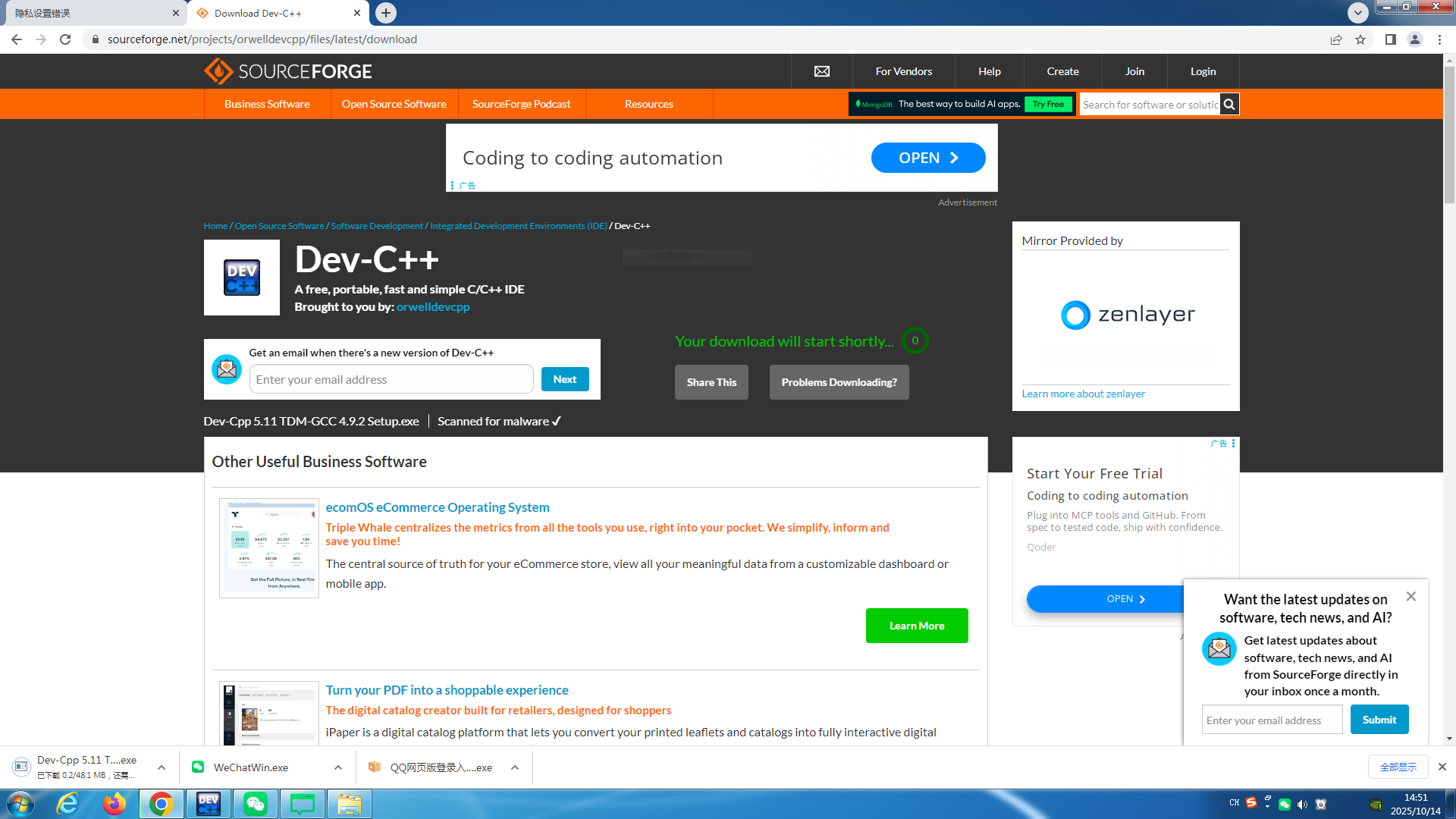Toggle the browser side panel icon
Viewport: 1456px width, 819px height.
point(1390,39)
